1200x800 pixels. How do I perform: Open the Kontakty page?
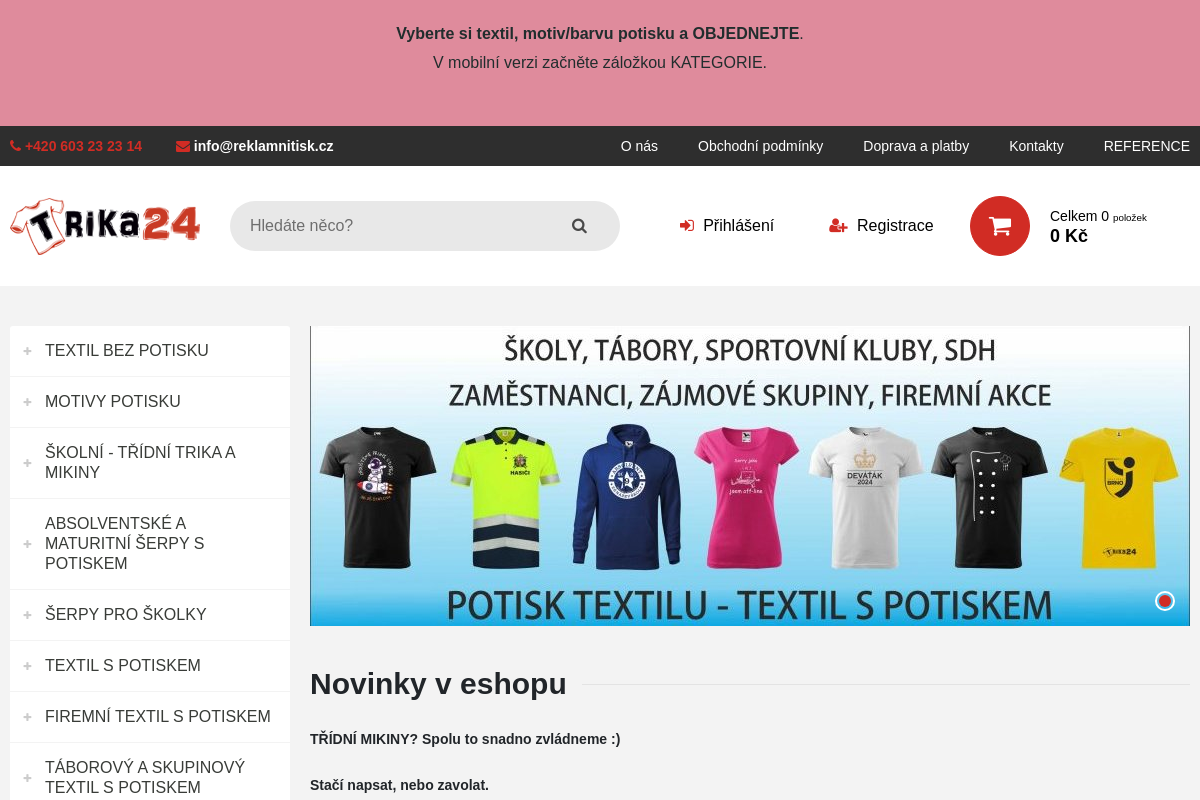[1036, 146]
